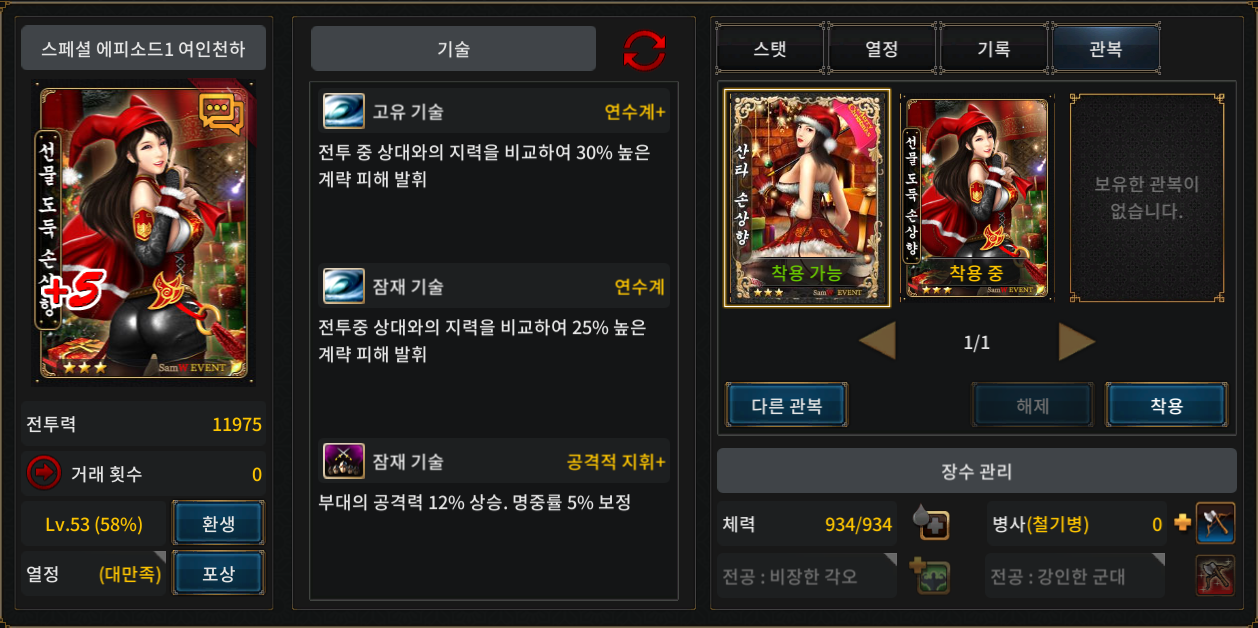Click the orange plus next to 병사
The width and height of the screenshot is (1258, 628).
pos(1182,523)
